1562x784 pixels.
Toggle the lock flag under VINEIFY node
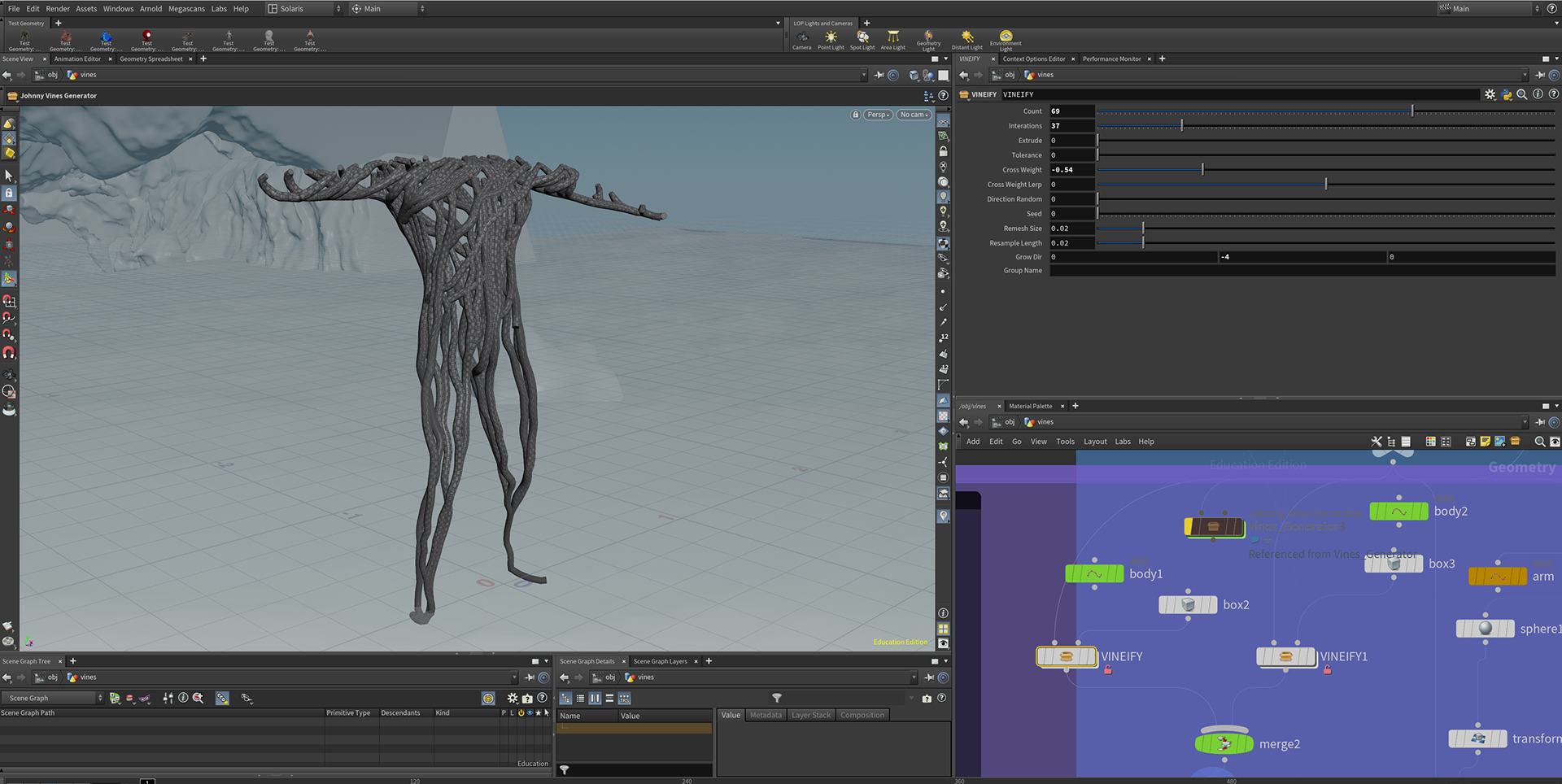(1108, 670)
